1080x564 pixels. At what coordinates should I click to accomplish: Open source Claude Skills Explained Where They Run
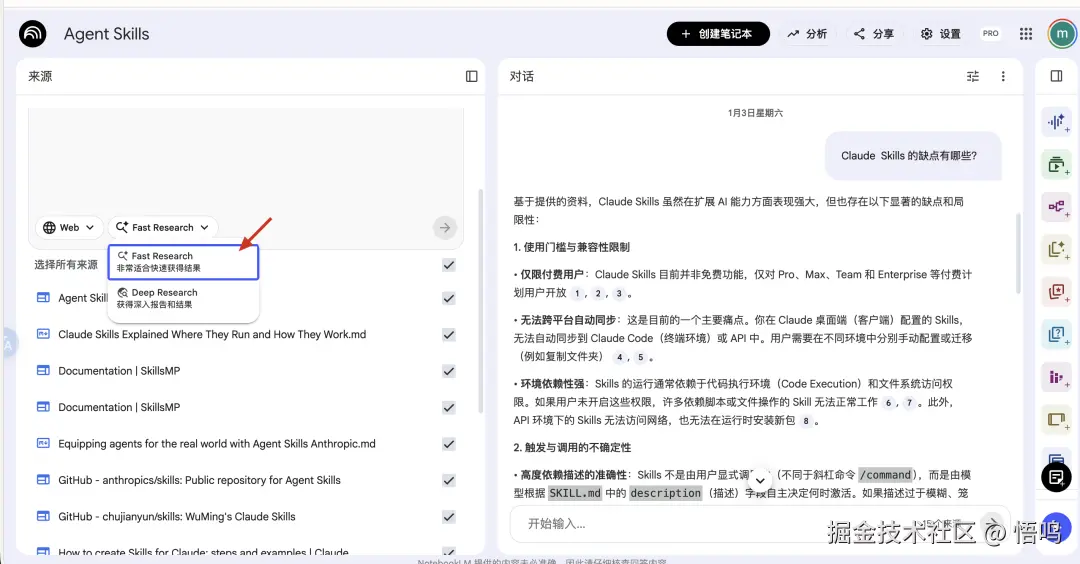click(x=212, y=334)
